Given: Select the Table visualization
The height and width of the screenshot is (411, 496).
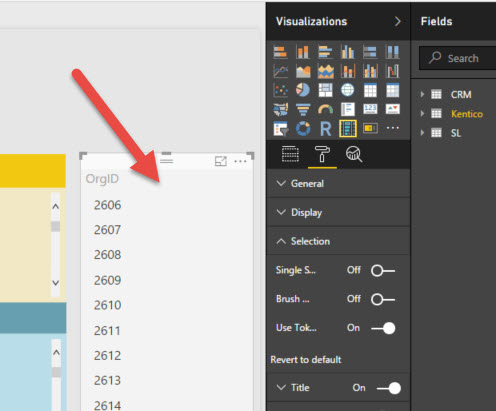Looking at the screenshot, I should click(x=370, y=90).
